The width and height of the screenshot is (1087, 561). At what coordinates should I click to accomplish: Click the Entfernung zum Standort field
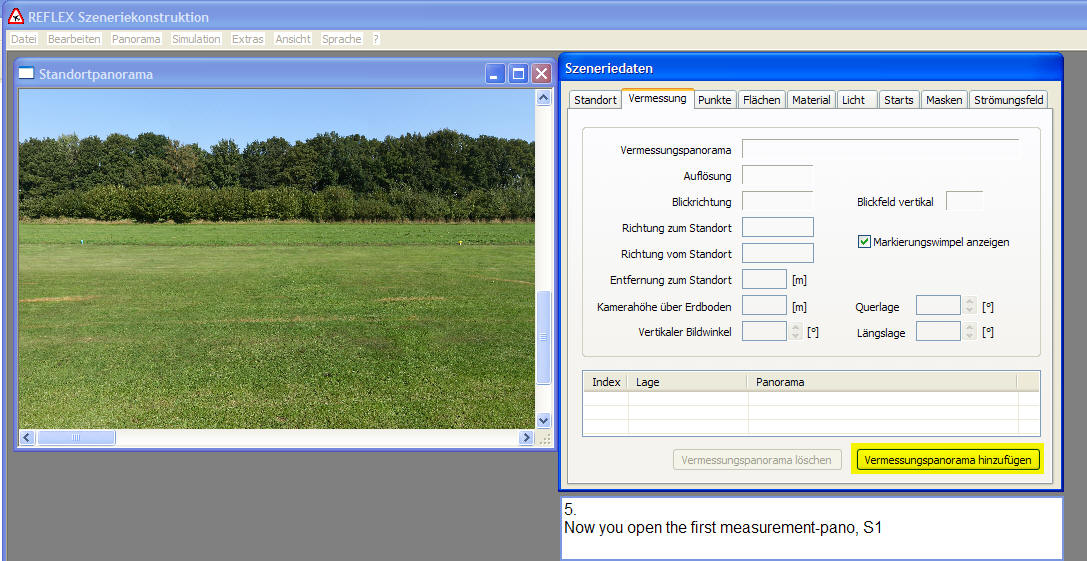[764, 279]
